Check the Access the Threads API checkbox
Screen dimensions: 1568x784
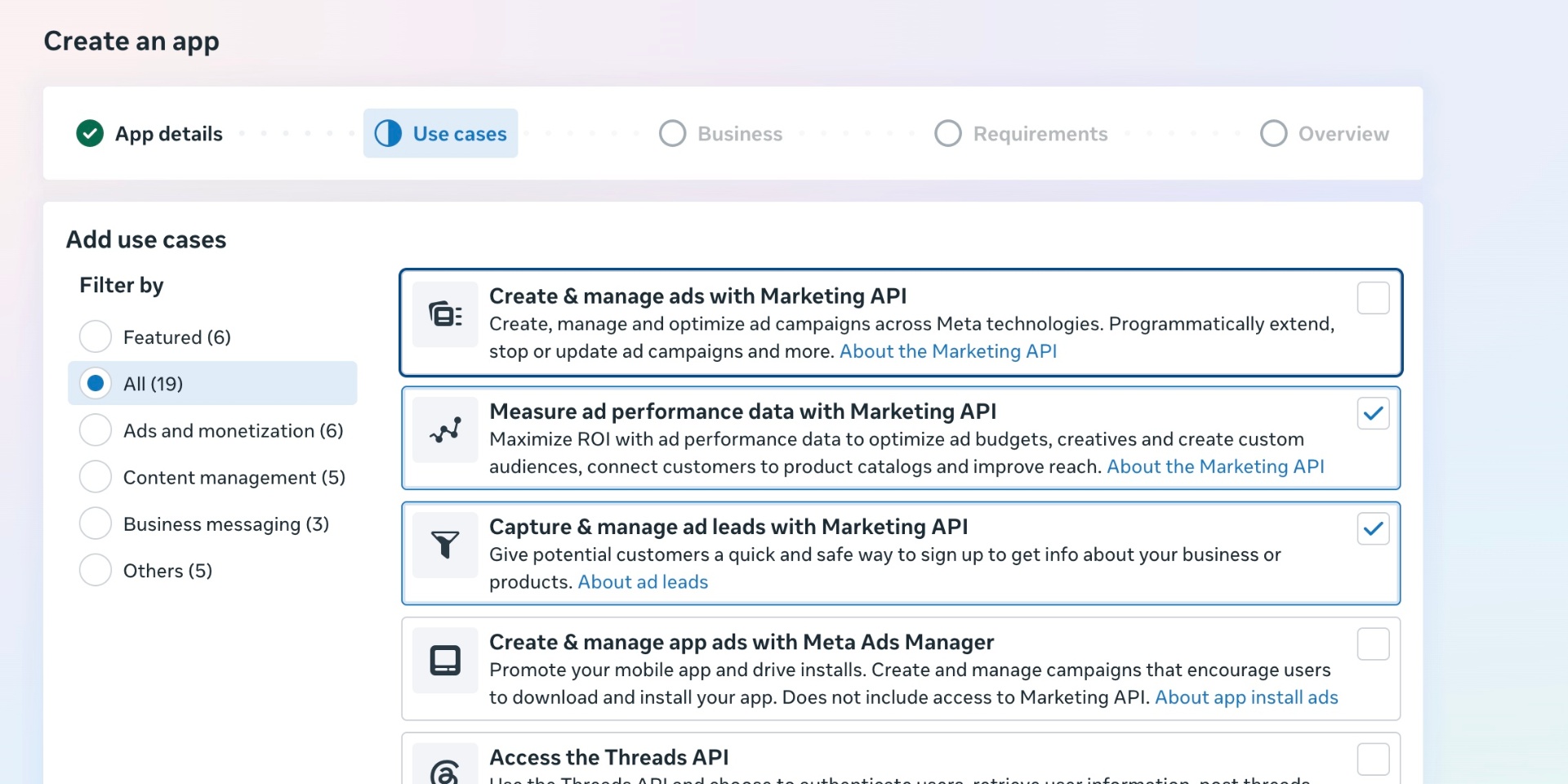pos(1373,759)
